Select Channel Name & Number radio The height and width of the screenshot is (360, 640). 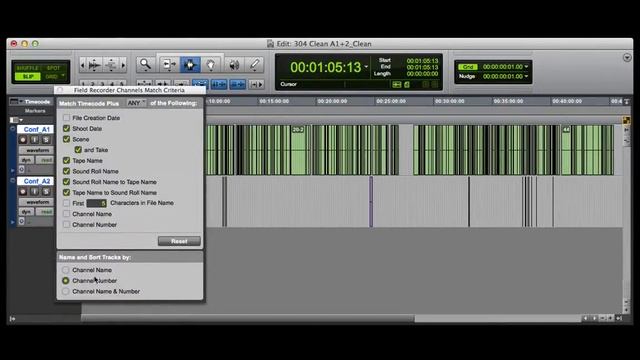(66, 291)
